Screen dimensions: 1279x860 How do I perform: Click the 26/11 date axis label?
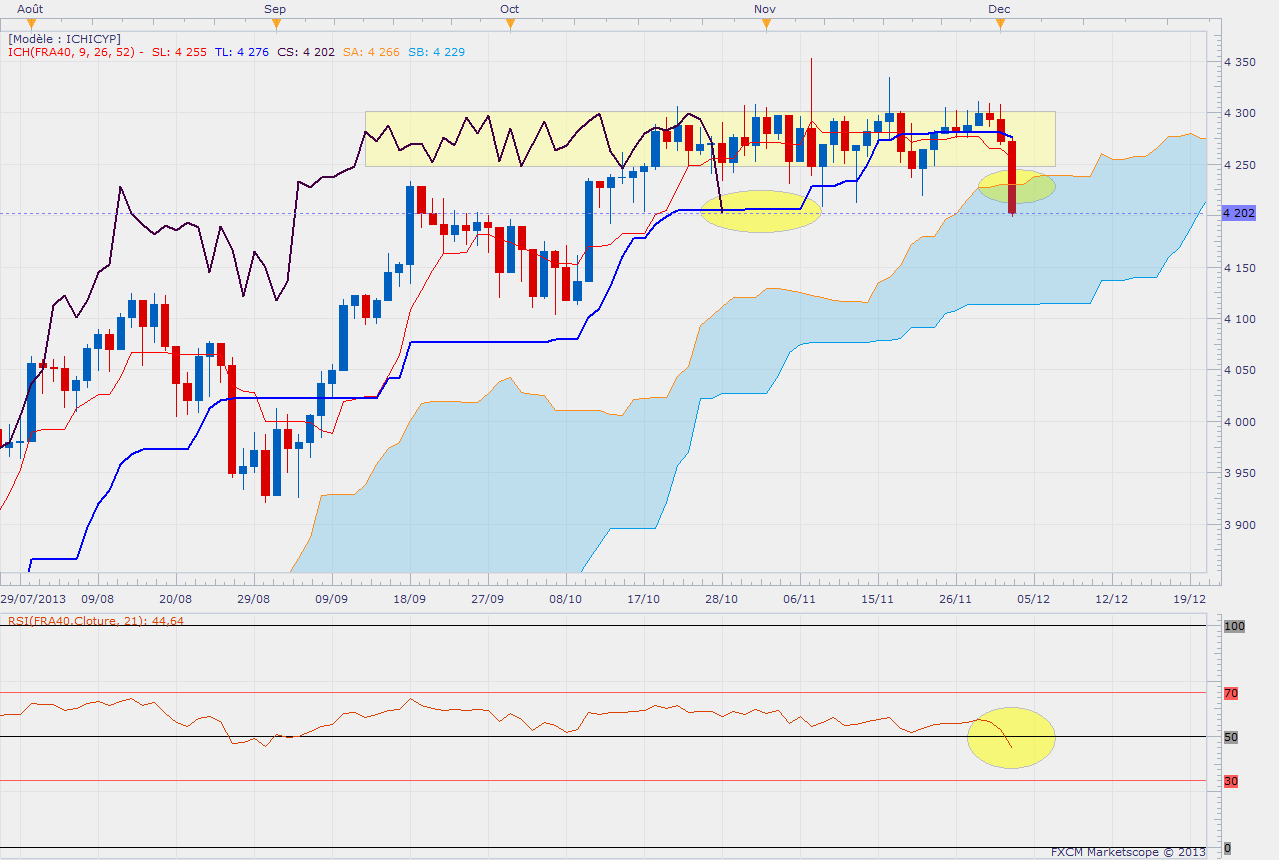pos(956,598)
